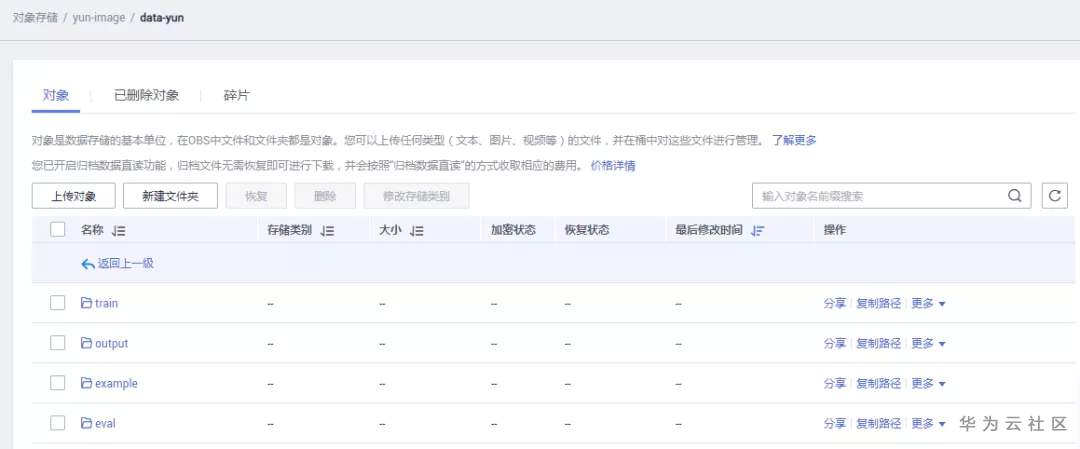
Task: Click the refresh list icon button
Action: [1054, 196]
